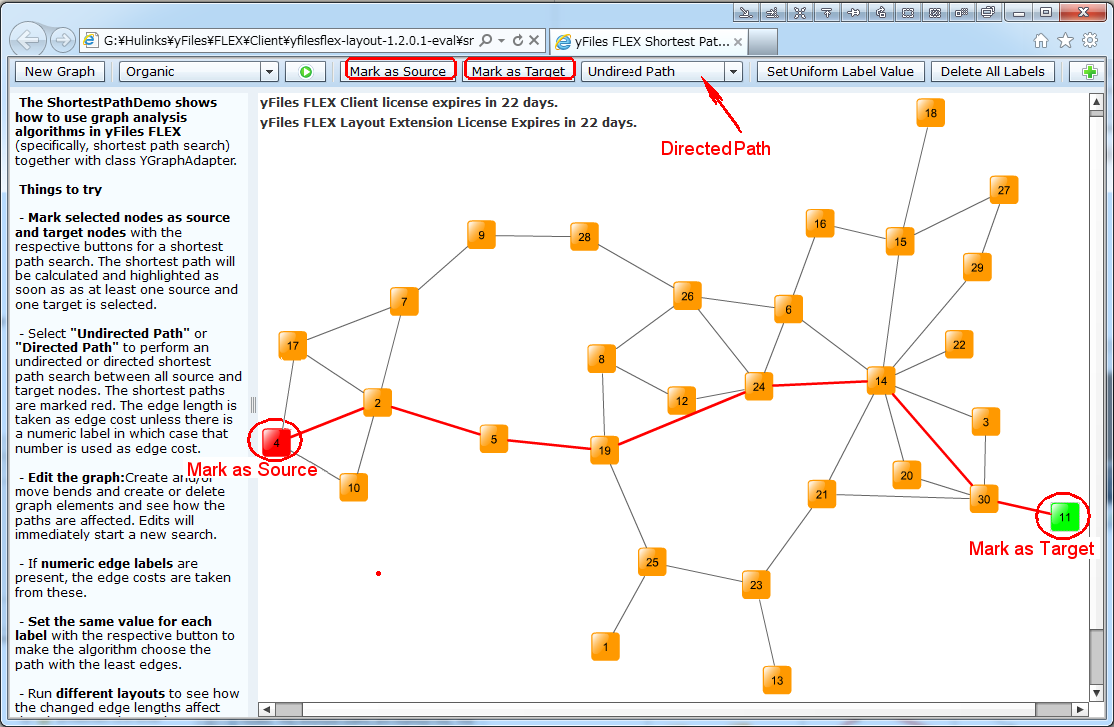Select graph node 22
Screen dimensions: 1114x727
[x=959, y=345]
